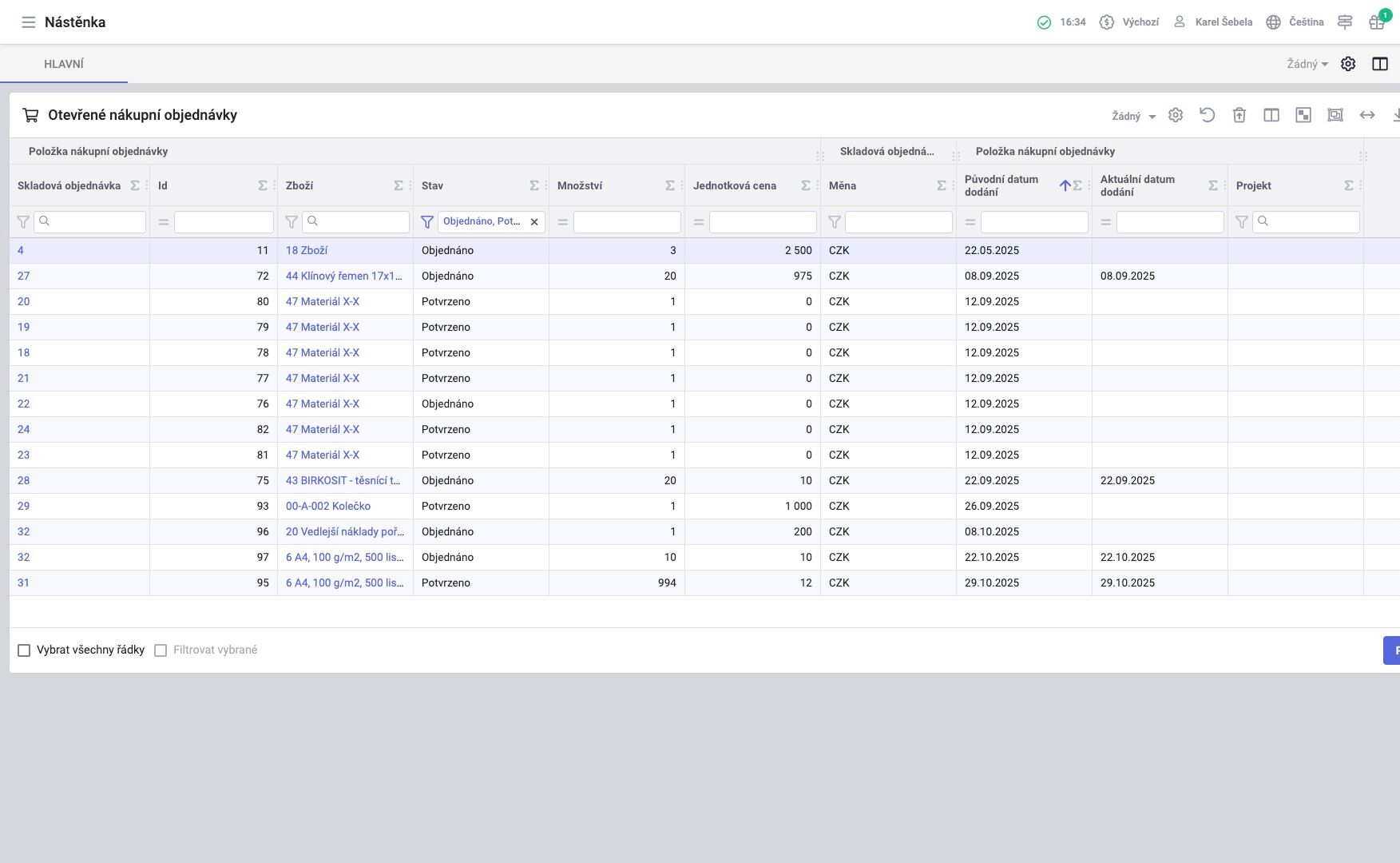1400x863 pixels.
Task: Expand the Žádný dropdown in tab bar
Action: (x=1307, y=64)
